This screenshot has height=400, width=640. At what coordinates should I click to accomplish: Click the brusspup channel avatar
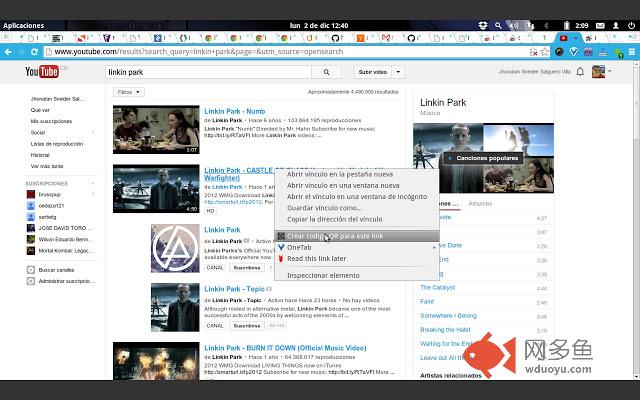tap(31, 194)
